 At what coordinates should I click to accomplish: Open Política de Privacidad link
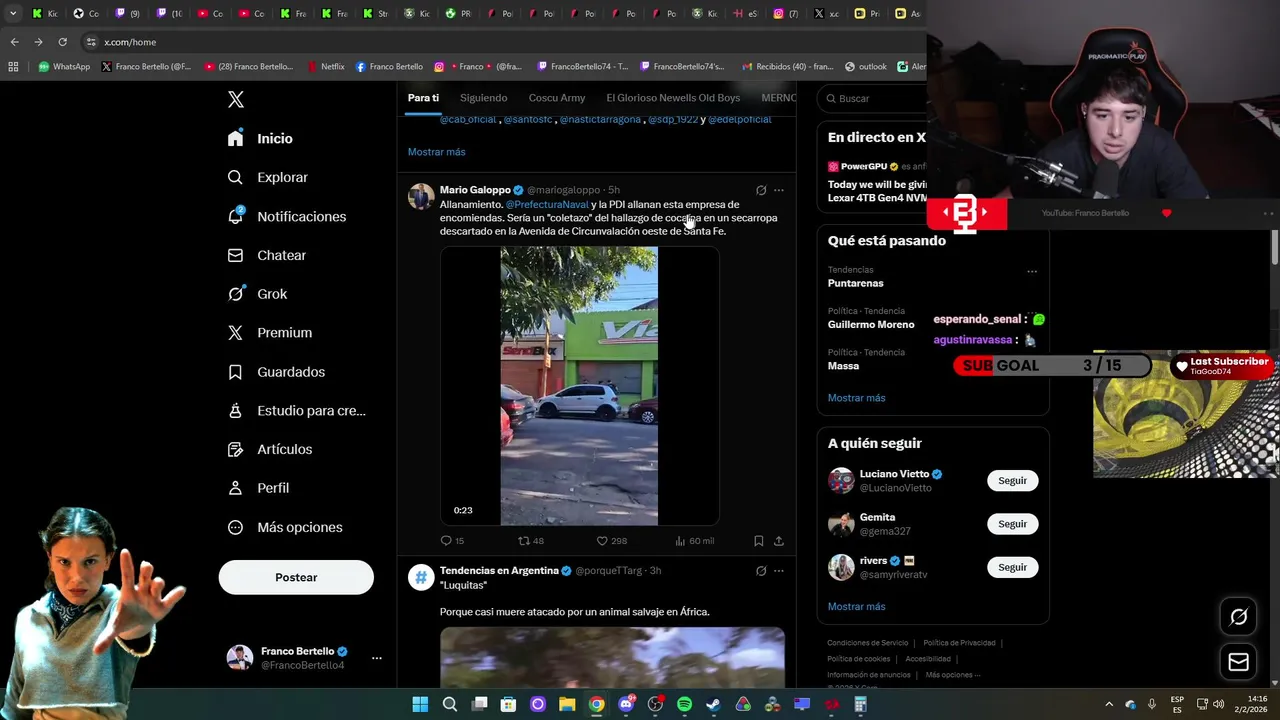pyautogui.click(x=959, y=643)
